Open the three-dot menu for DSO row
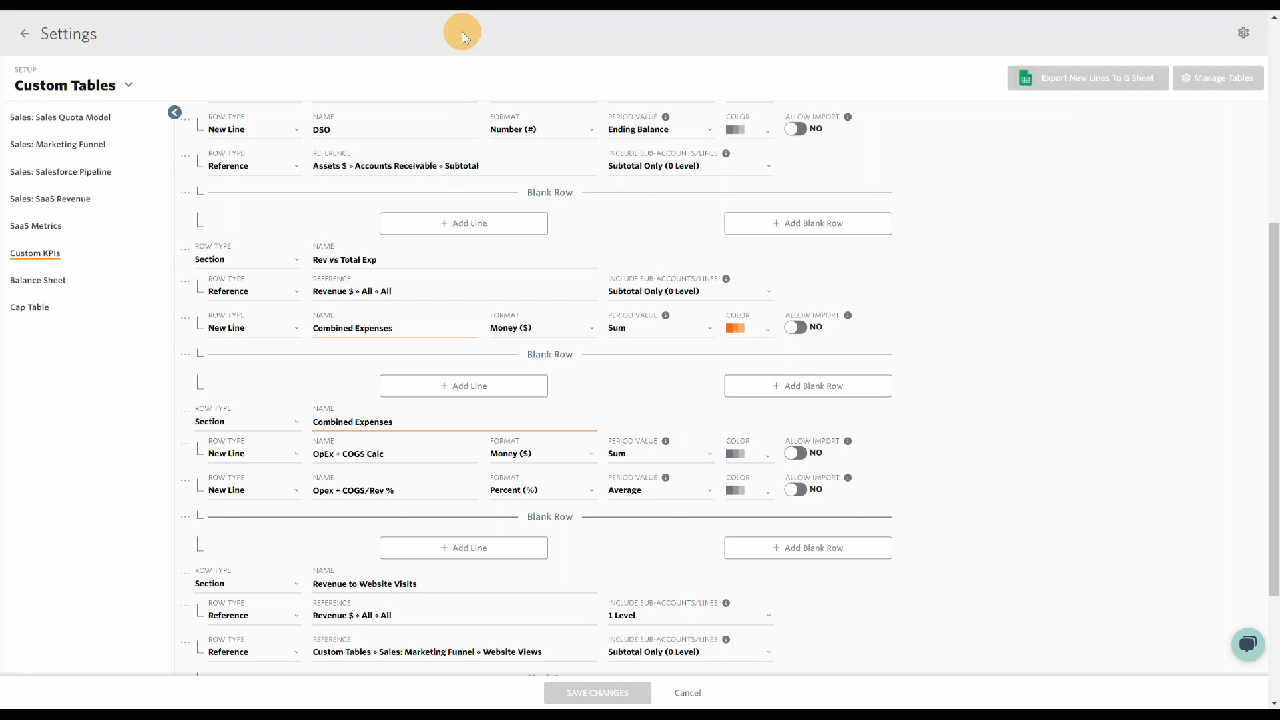Screen dimensions: 1280x720 [x=185, y=129]
